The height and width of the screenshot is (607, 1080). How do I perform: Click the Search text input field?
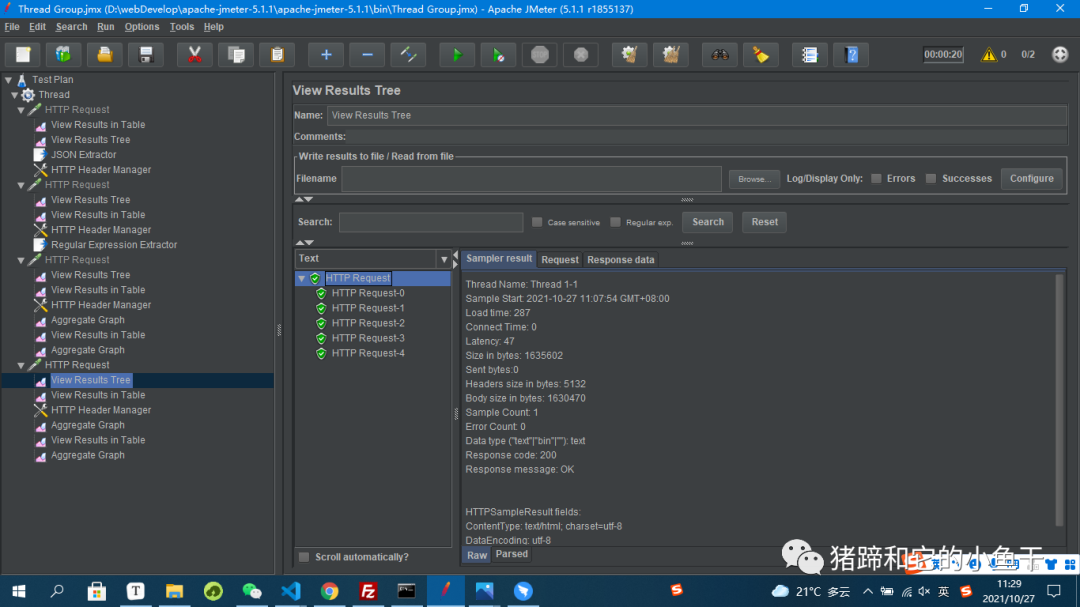(431, 222)
